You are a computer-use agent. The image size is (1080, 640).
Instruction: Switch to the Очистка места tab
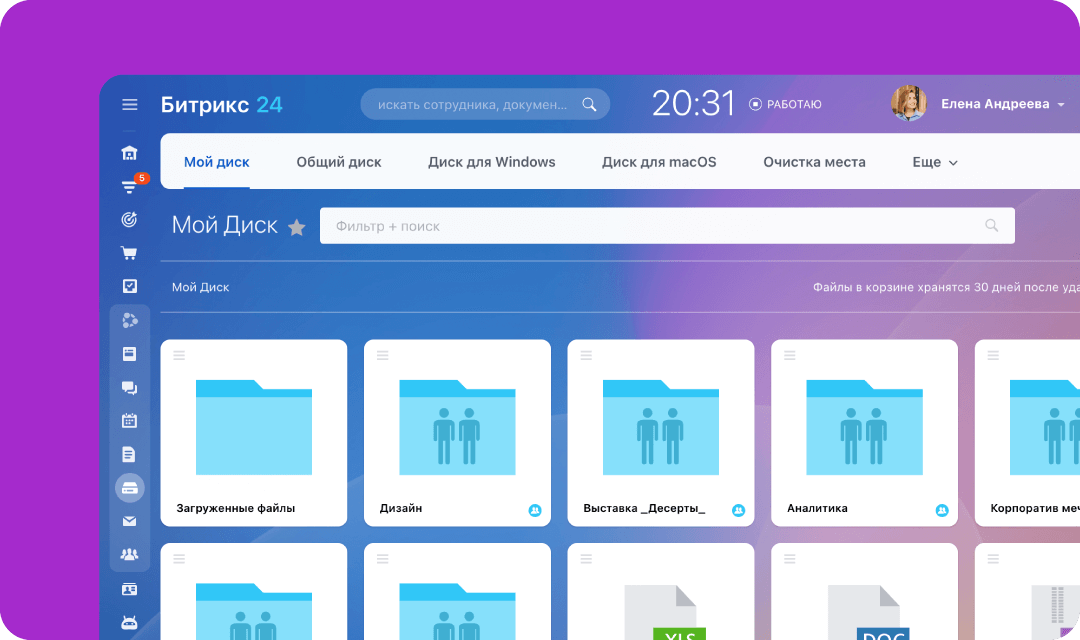(x=814, y=162)
